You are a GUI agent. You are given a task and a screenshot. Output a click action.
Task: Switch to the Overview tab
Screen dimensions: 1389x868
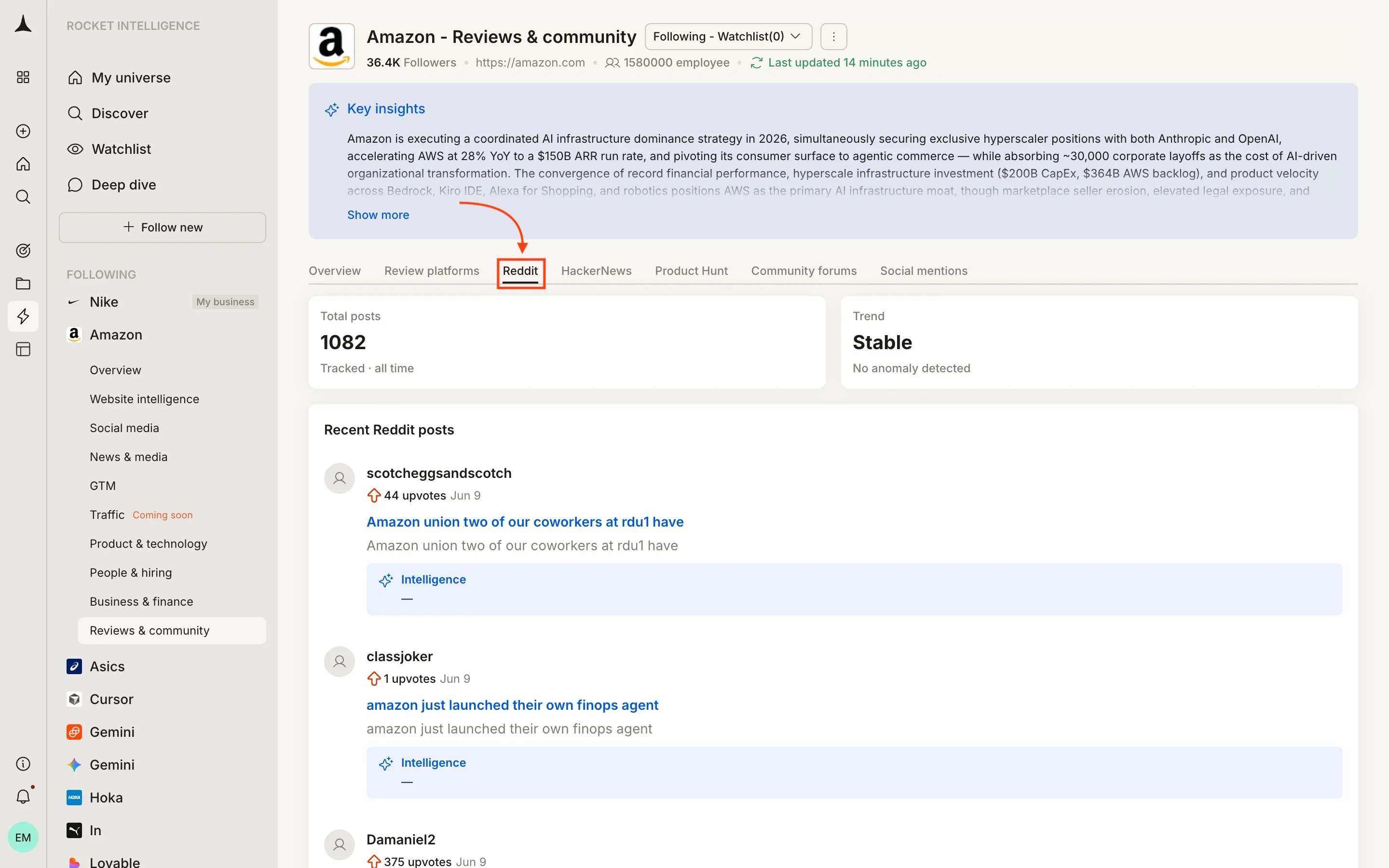[x=335, y=271]
